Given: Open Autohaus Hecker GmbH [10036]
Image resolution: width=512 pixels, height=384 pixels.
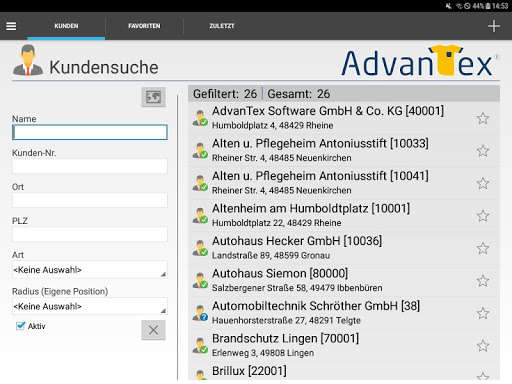Looking at the screenshot, I should click(344, 248).
